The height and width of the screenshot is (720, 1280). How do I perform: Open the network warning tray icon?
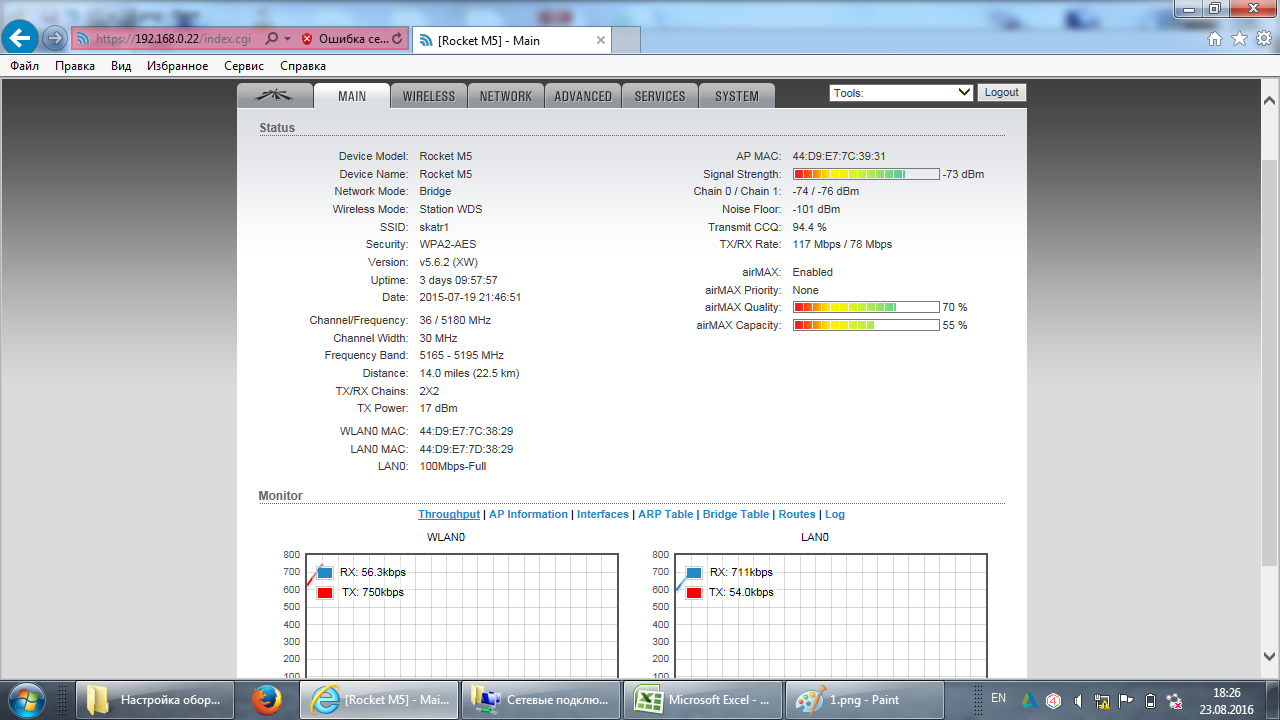click(1102, 701)
